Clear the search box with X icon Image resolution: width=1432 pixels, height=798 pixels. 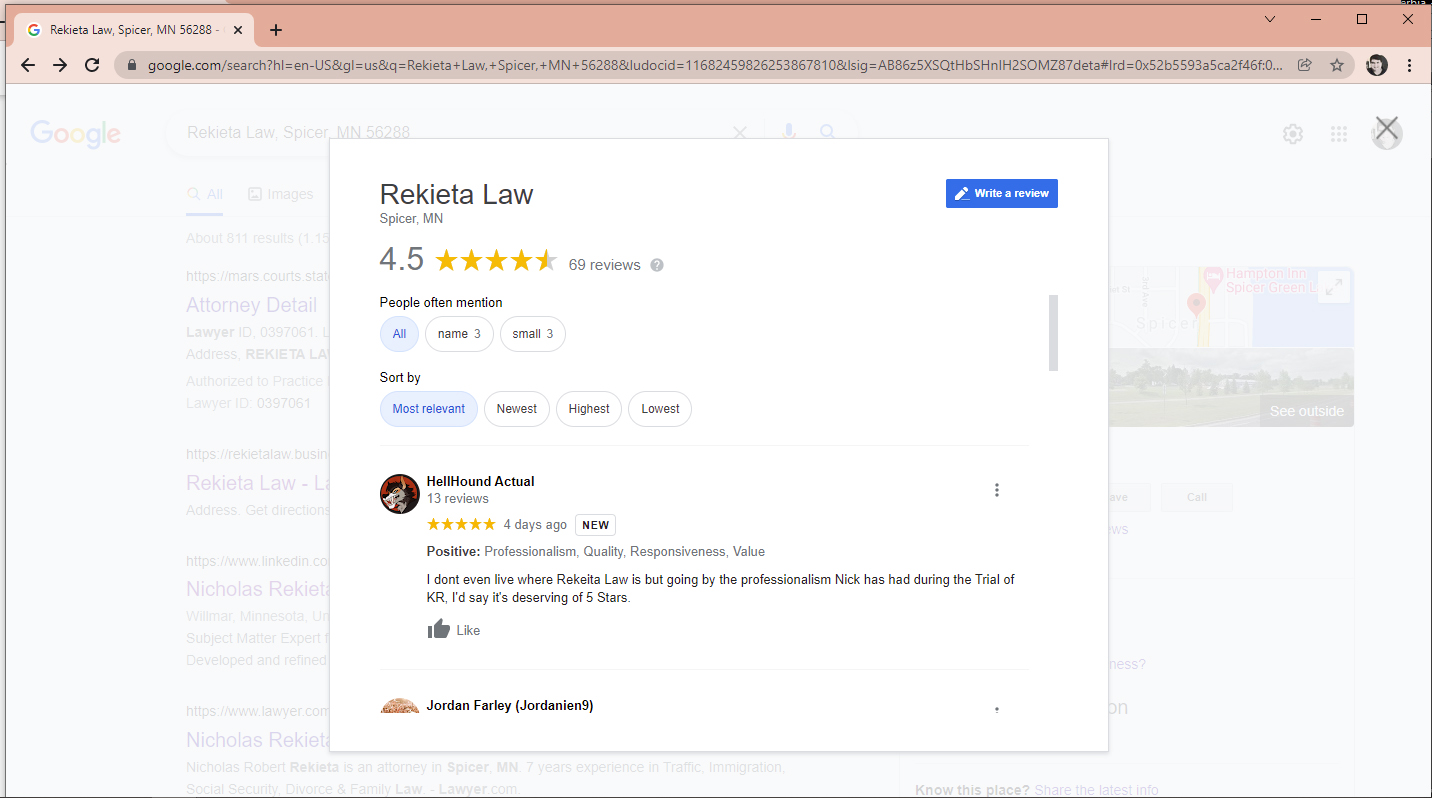click(740, 132)
